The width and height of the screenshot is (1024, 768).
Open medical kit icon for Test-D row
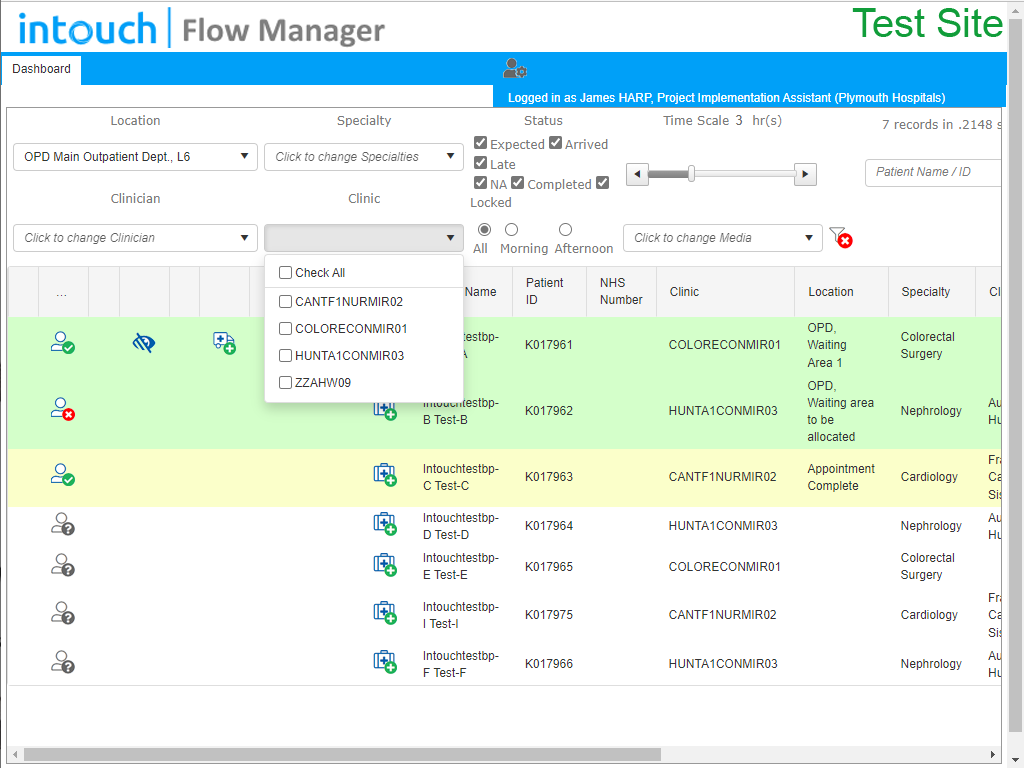[x=385, y=524]
